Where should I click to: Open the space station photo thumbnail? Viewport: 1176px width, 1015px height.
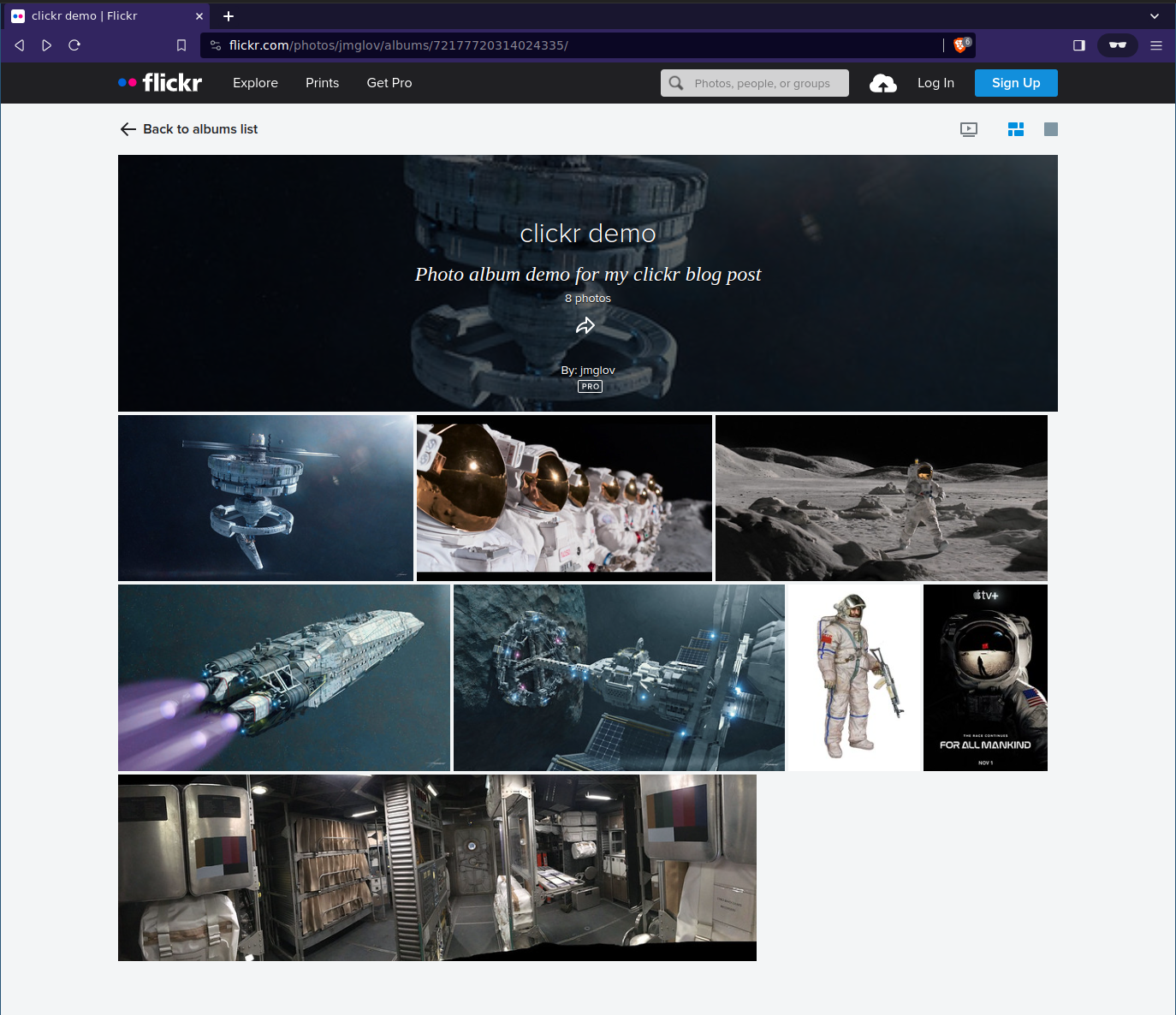[265, 498]
